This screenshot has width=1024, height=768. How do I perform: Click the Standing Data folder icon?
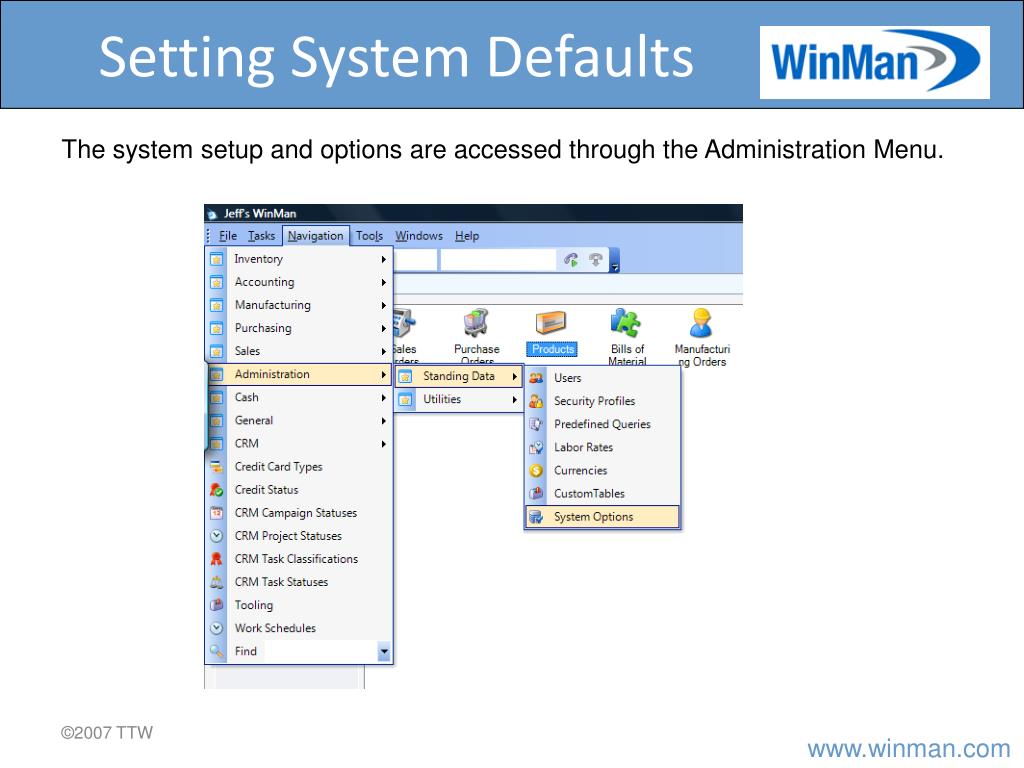[x=406, y=376]
